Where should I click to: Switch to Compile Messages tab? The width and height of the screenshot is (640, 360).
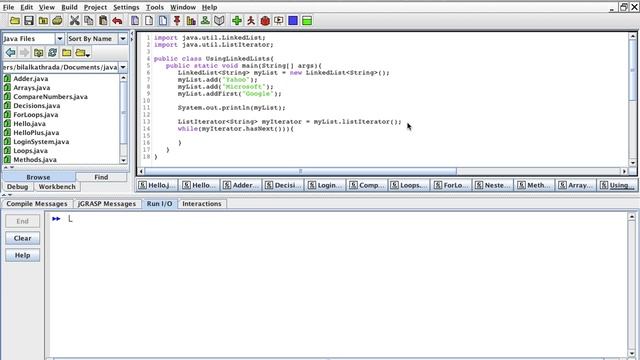pos(37,204)
